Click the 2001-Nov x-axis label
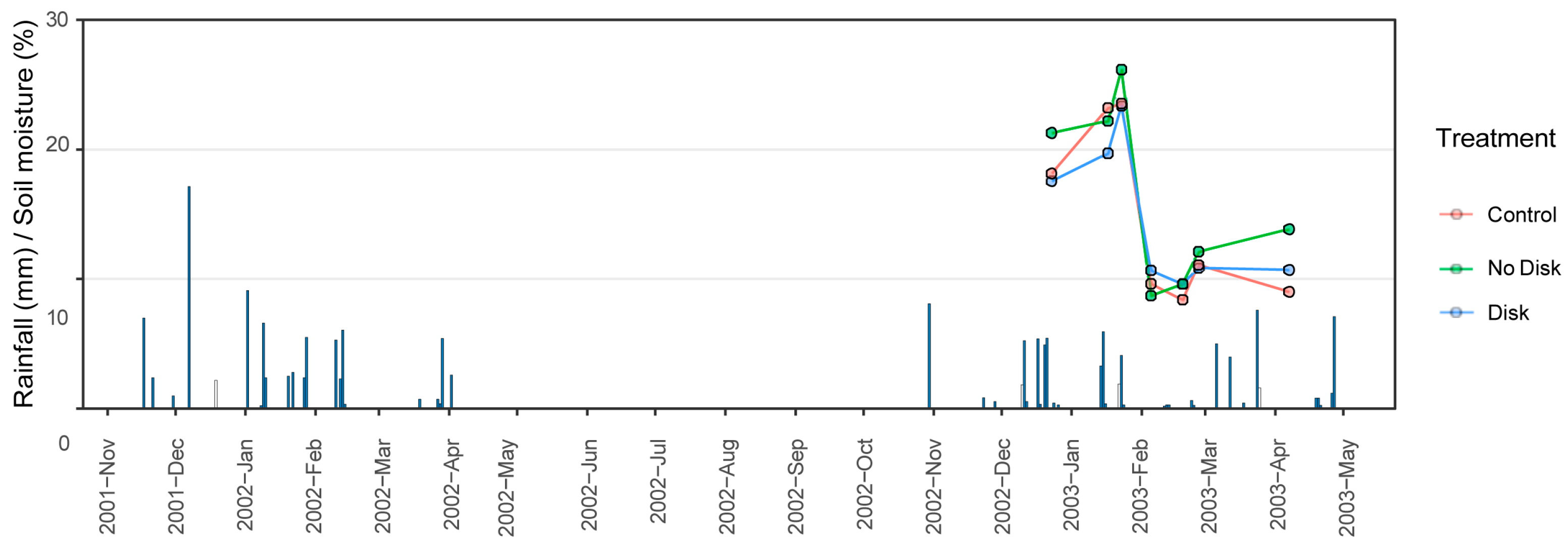The width and height of the screenshot is (1568, 545). point(107,486)
